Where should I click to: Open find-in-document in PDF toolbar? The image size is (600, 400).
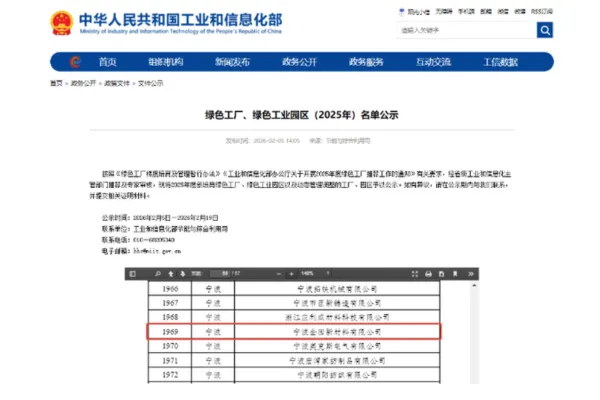point(158,274)
